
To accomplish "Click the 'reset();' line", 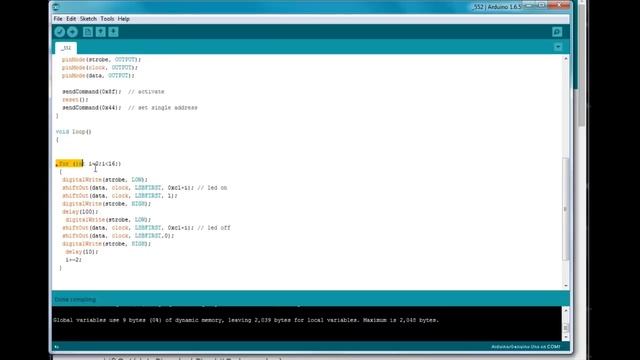I will (x=75, y=100).
